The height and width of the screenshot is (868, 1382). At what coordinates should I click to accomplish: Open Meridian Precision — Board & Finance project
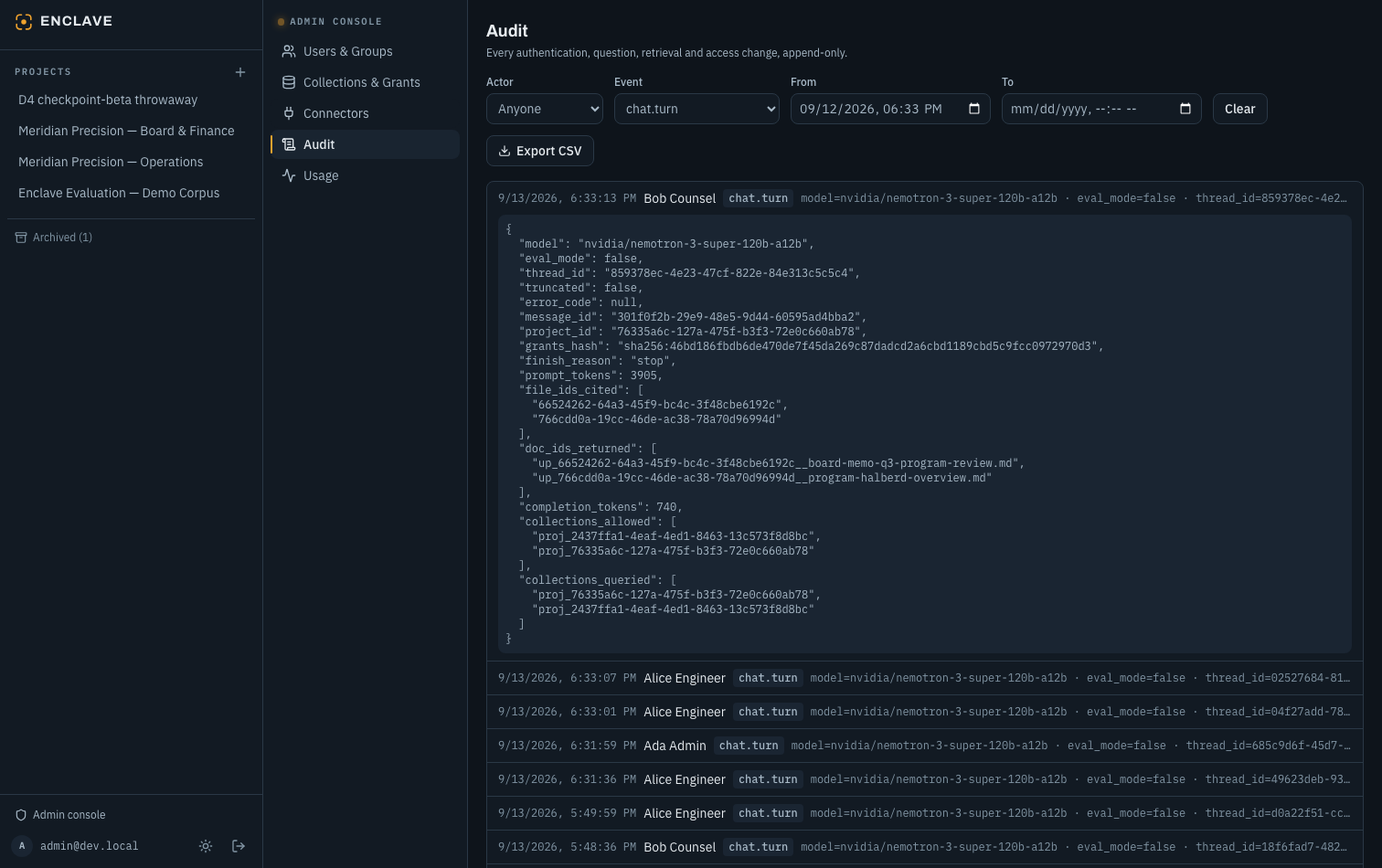point(131,132)
